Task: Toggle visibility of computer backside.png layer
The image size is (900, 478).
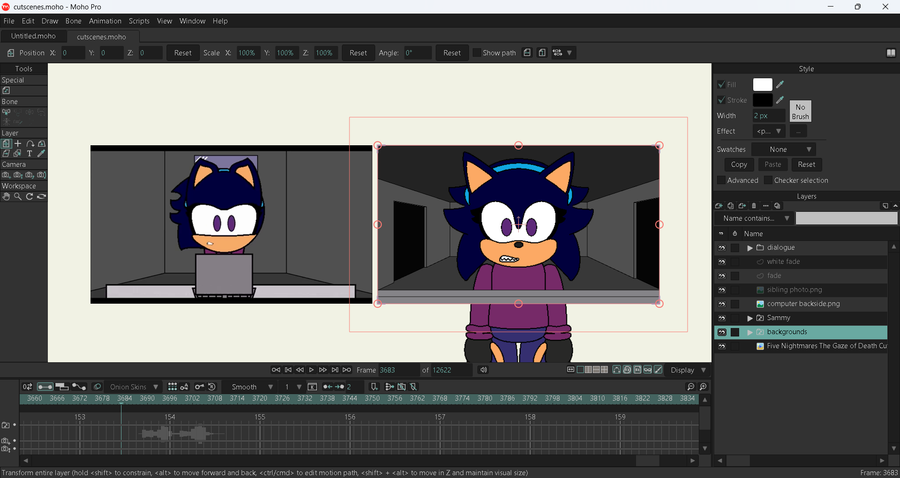Action: [721, 304]
